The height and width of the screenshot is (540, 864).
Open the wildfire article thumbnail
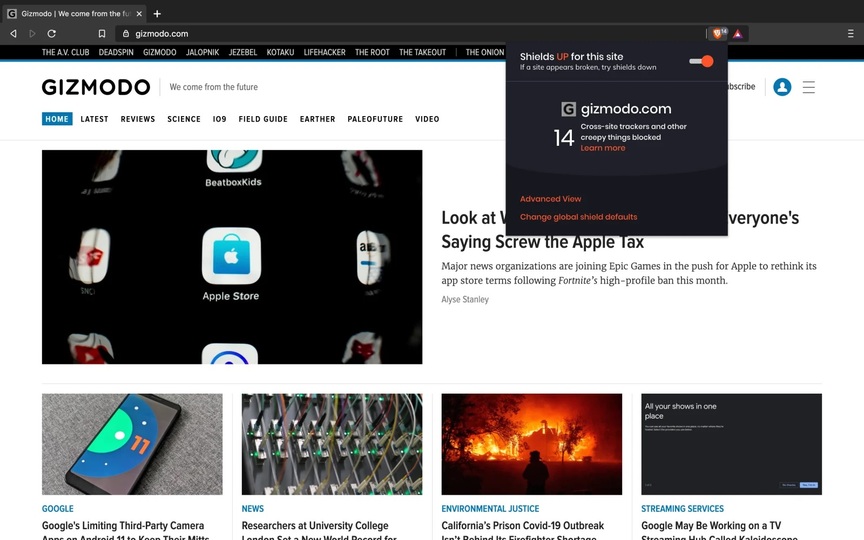532,444
